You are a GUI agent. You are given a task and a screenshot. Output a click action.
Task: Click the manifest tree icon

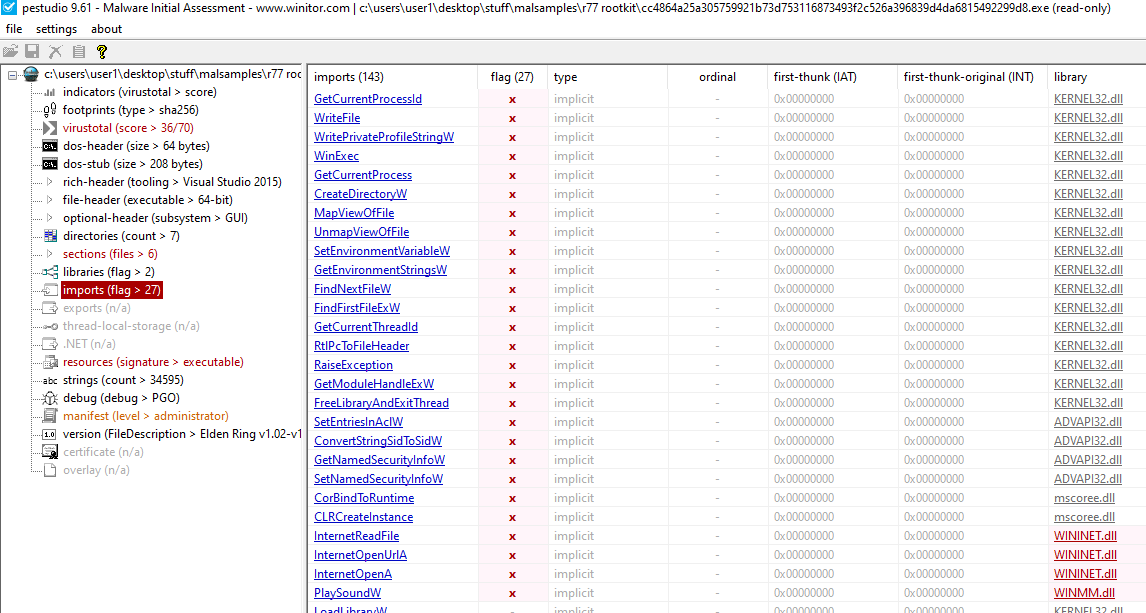click(50, 416)
